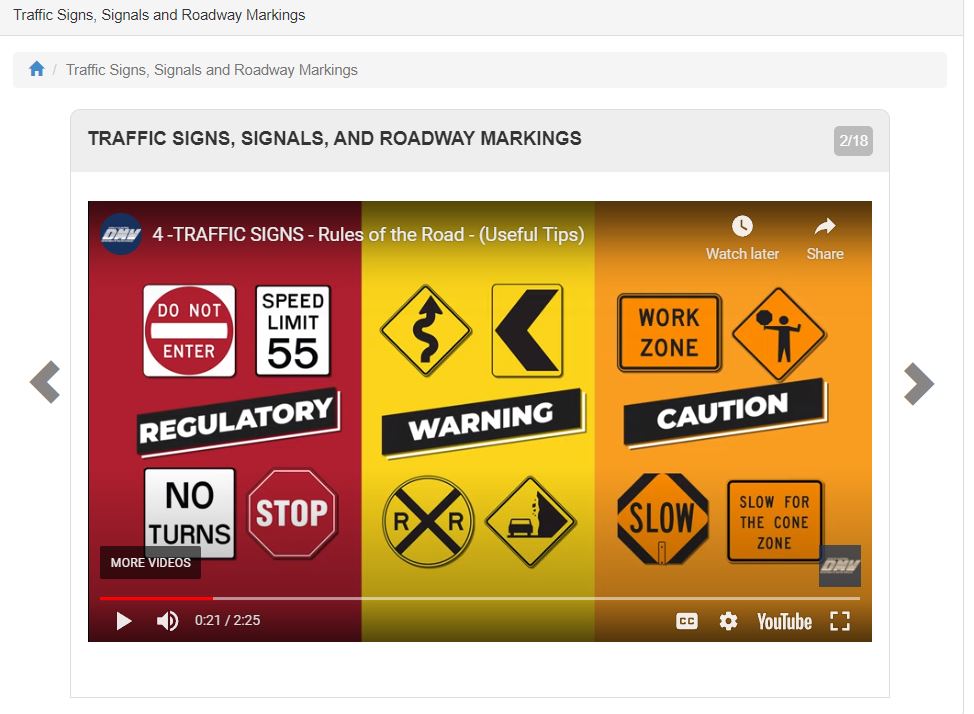Go to next slide right chevron
The image size is (974, 714).
(919, 383)
